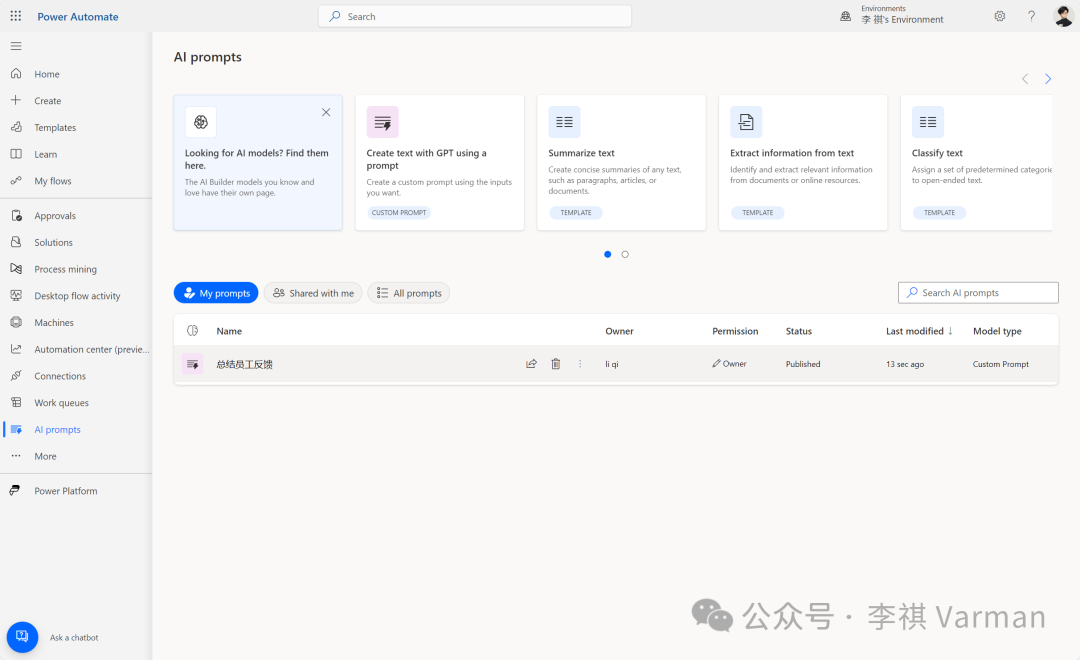Click the Approvals sidebar icon
This screenshot has width=1080, height=660.
coord(16,216)
